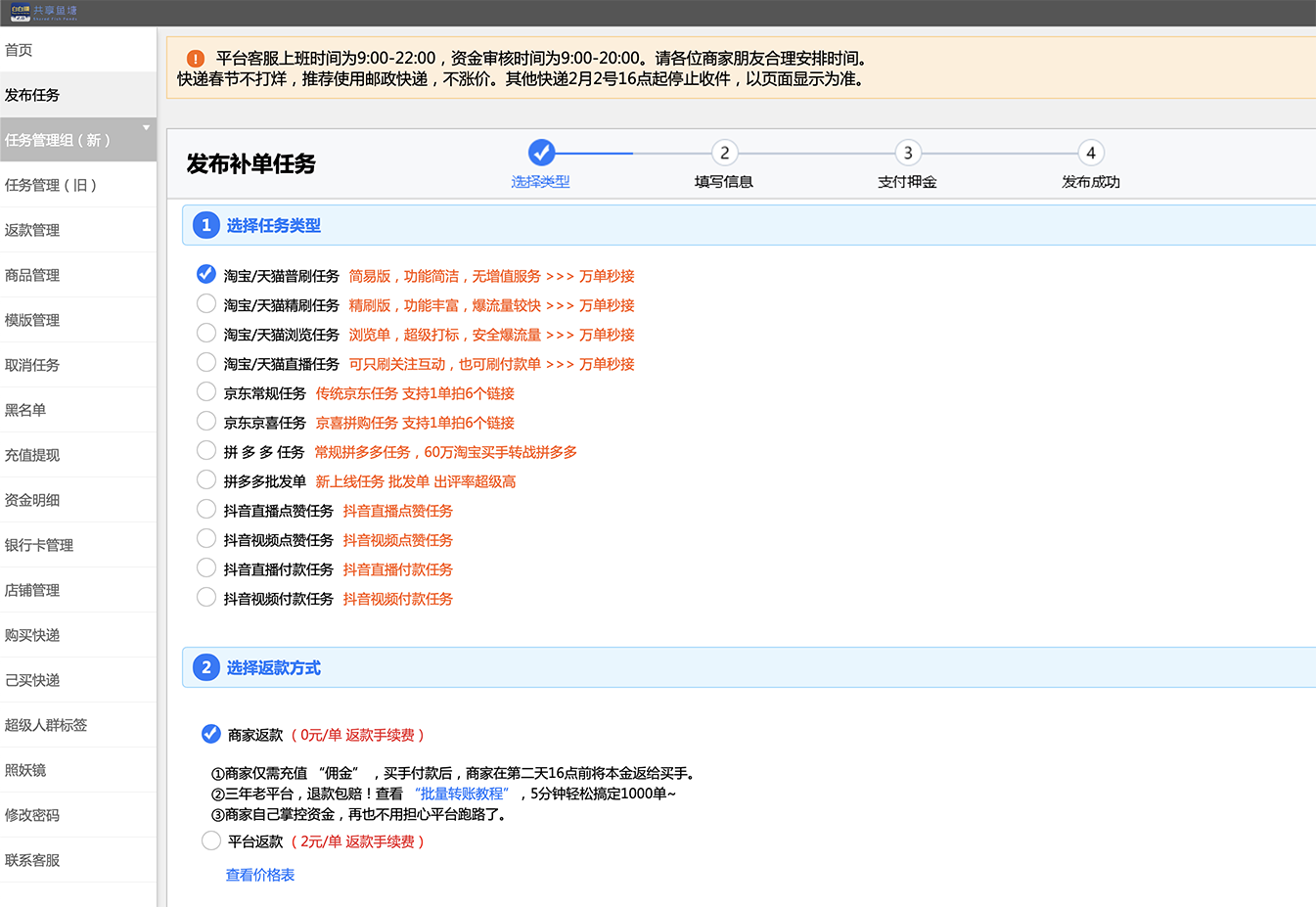Click the site logo in top bar

[x=44, y=12]
